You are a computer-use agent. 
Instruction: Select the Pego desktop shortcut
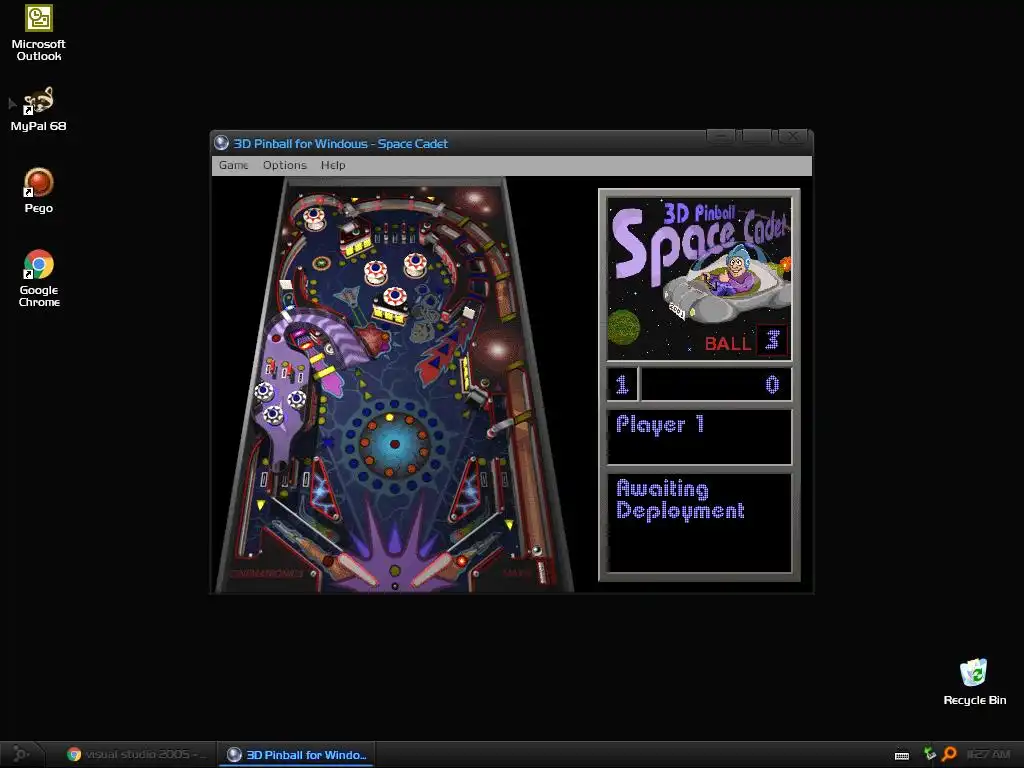39,191
